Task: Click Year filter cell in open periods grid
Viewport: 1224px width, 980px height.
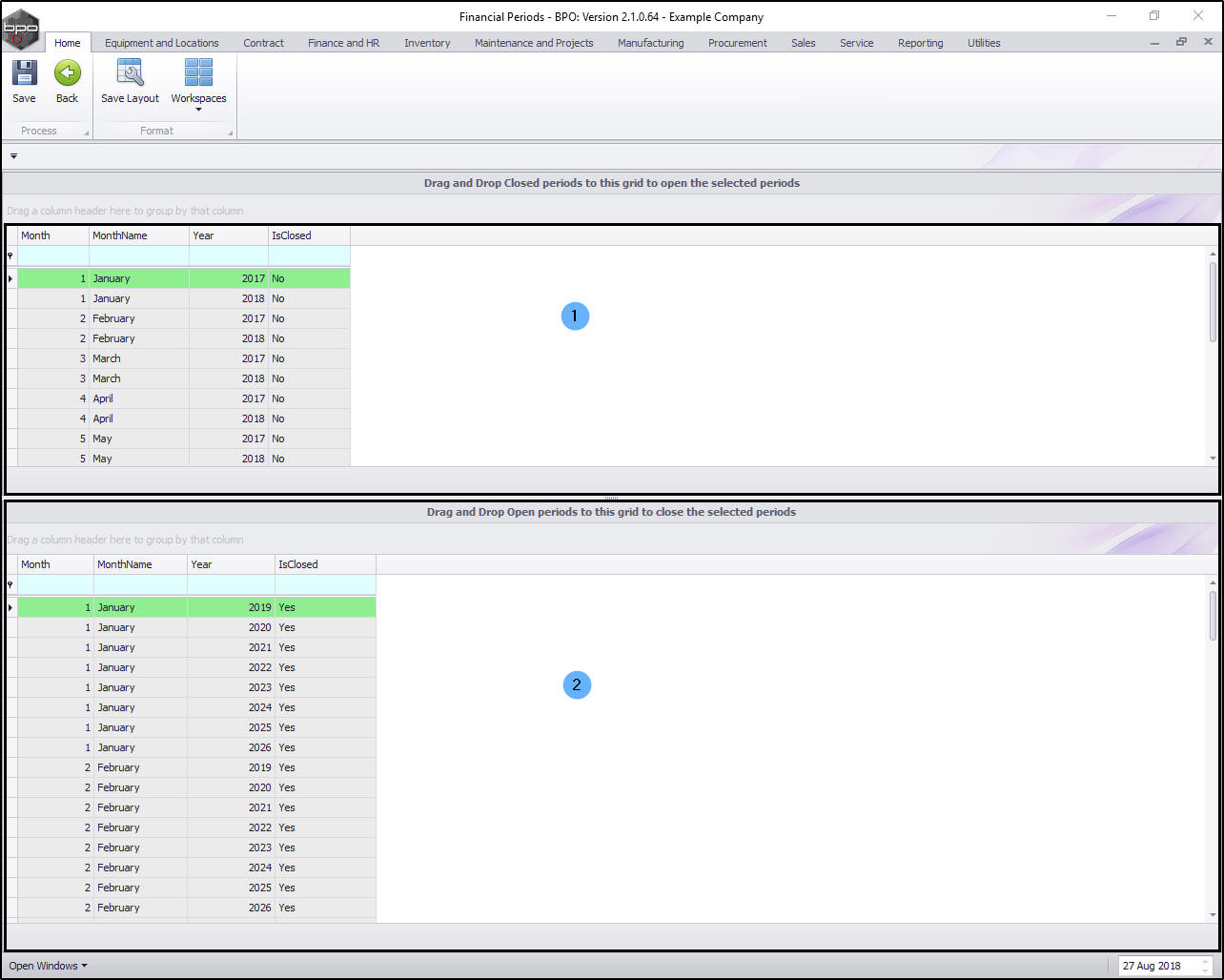Action: [x=229, y=256]
